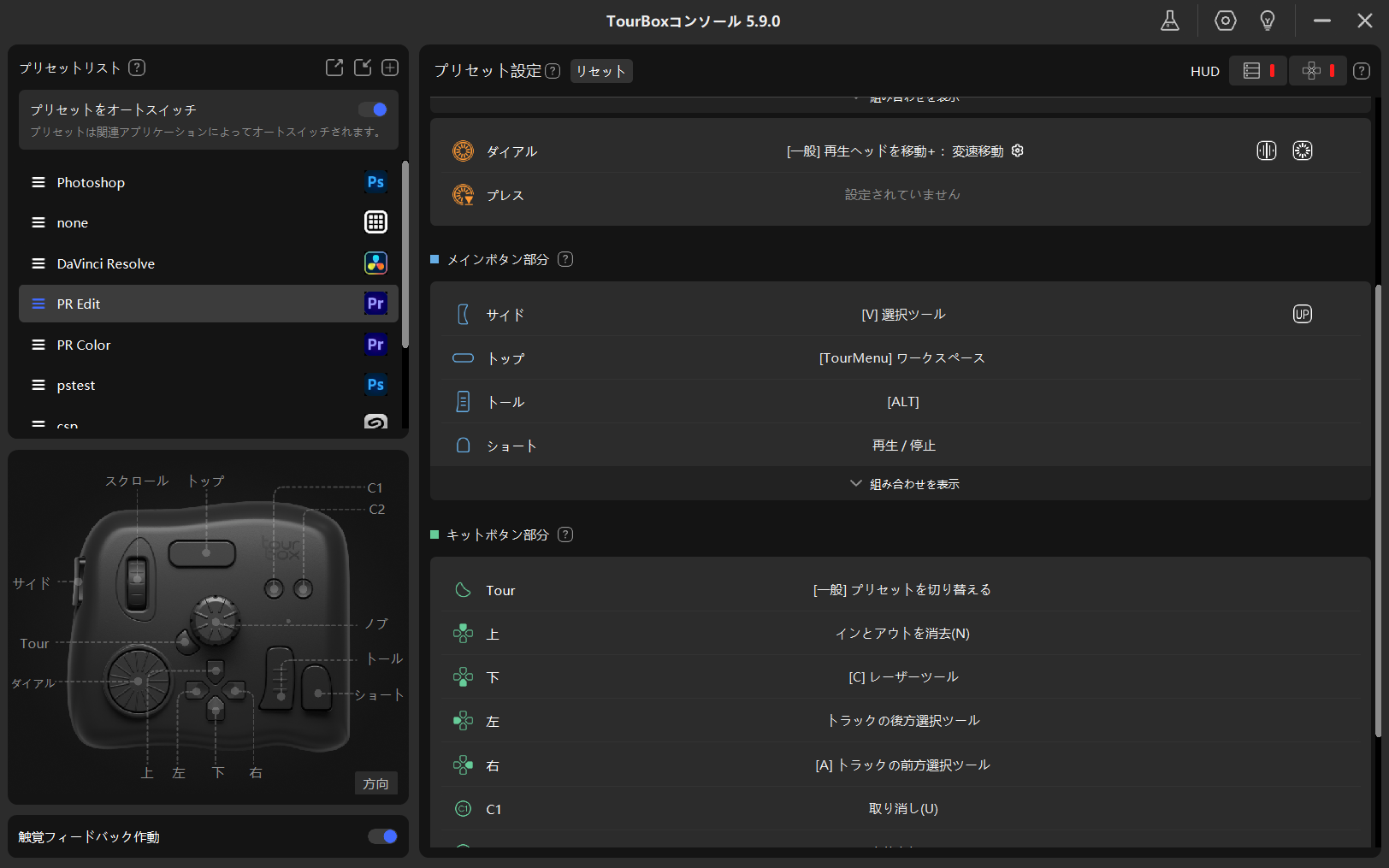
Task: Disable the プリセットをオートスイッチ toggle
Action: 374,109
